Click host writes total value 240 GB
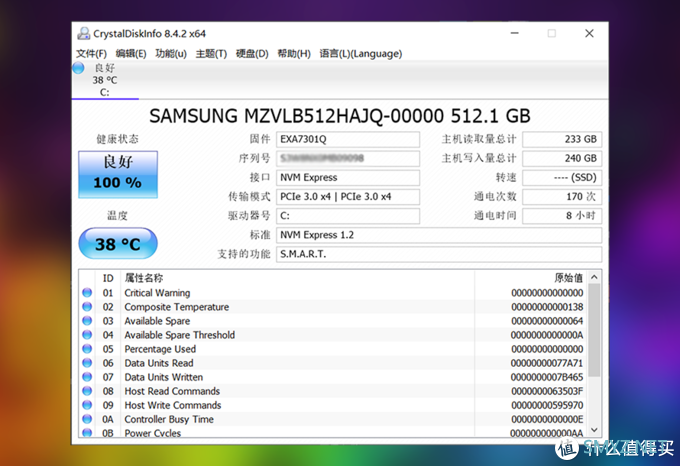 [562, 158]
